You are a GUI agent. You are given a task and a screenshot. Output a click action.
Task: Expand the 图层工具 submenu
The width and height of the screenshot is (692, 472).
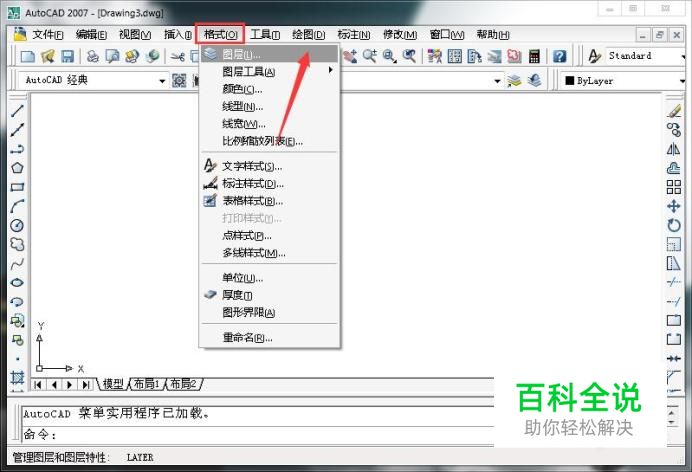click(270, 71)
